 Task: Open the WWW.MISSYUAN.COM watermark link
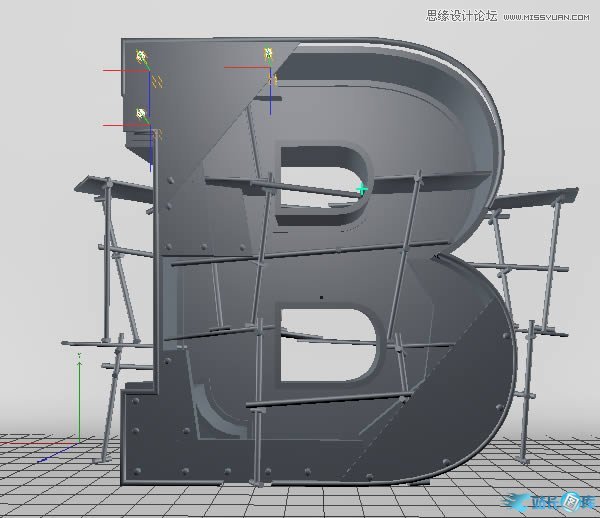tap(548, 15)
